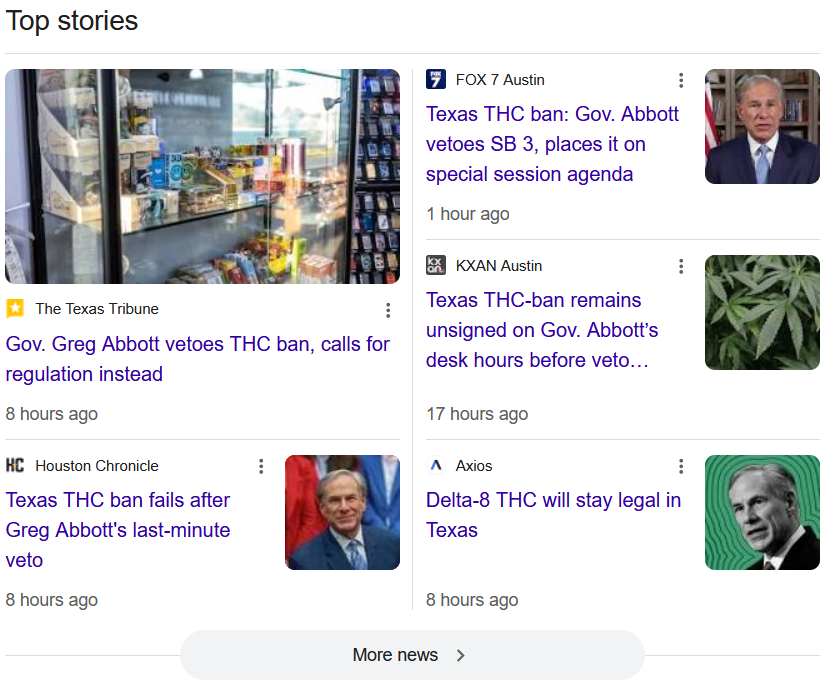Viewport: 832px width, 681px height.
Task: Click the Axios logo icon
Action: pyautogui.click(x=436, y=466)
